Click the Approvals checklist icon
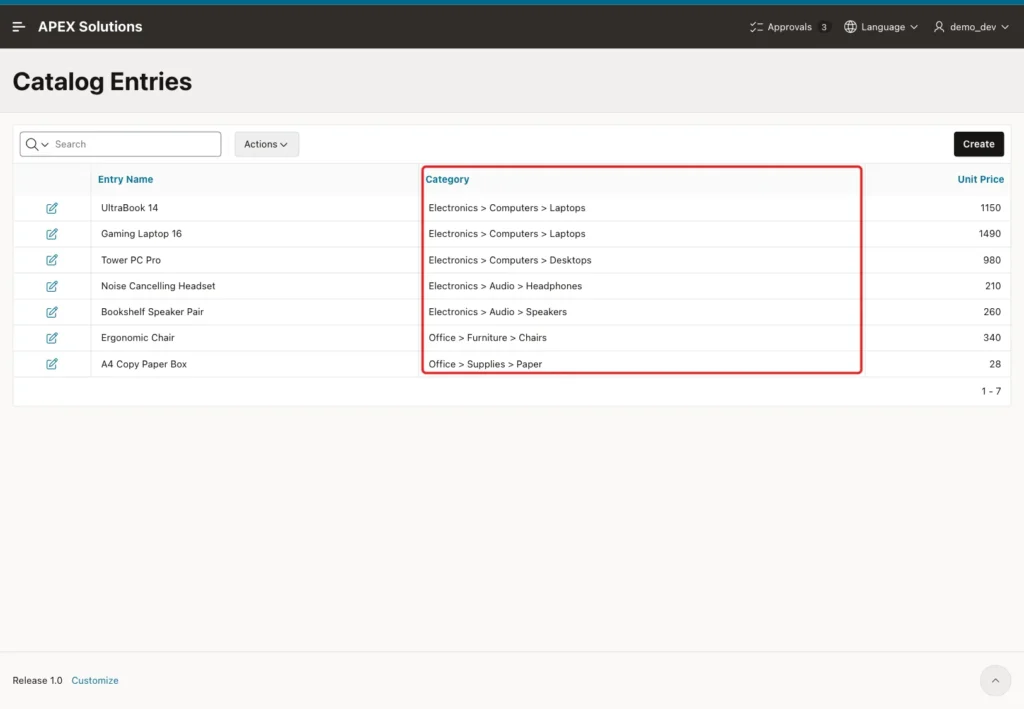 pyautogui.click(x=756, y=27)
